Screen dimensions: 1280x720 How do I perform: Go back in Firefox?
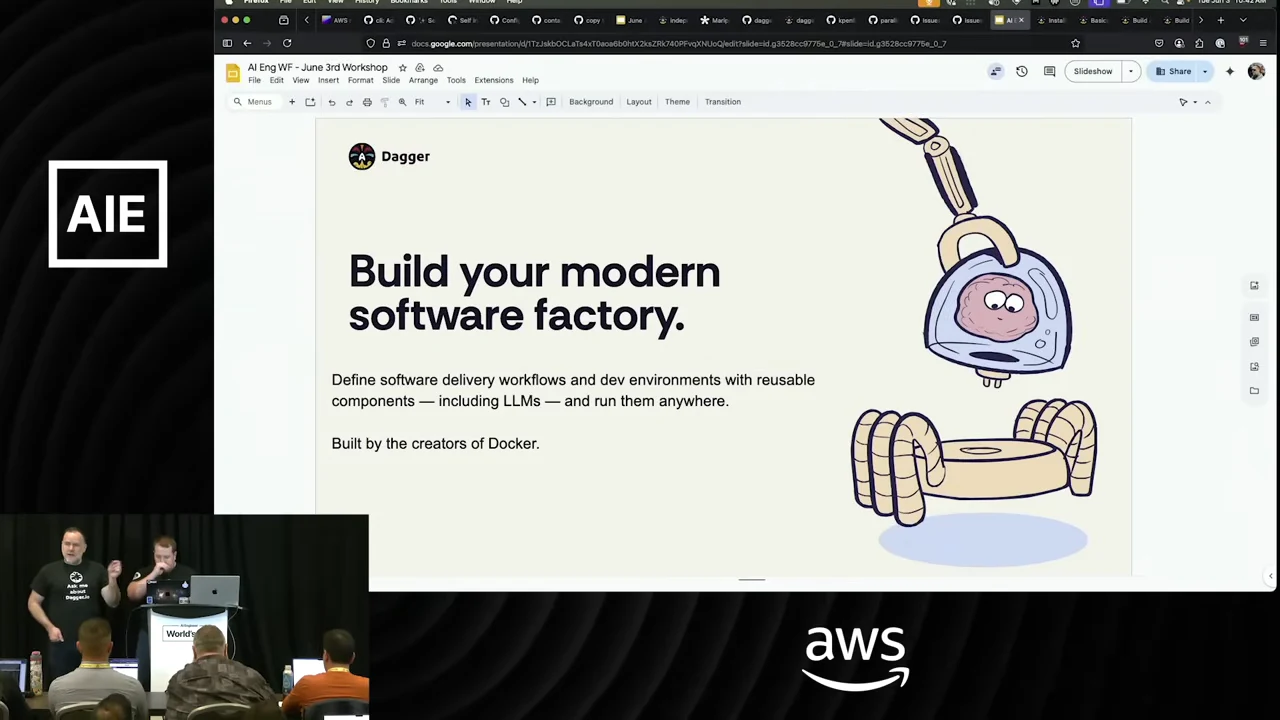247,43
